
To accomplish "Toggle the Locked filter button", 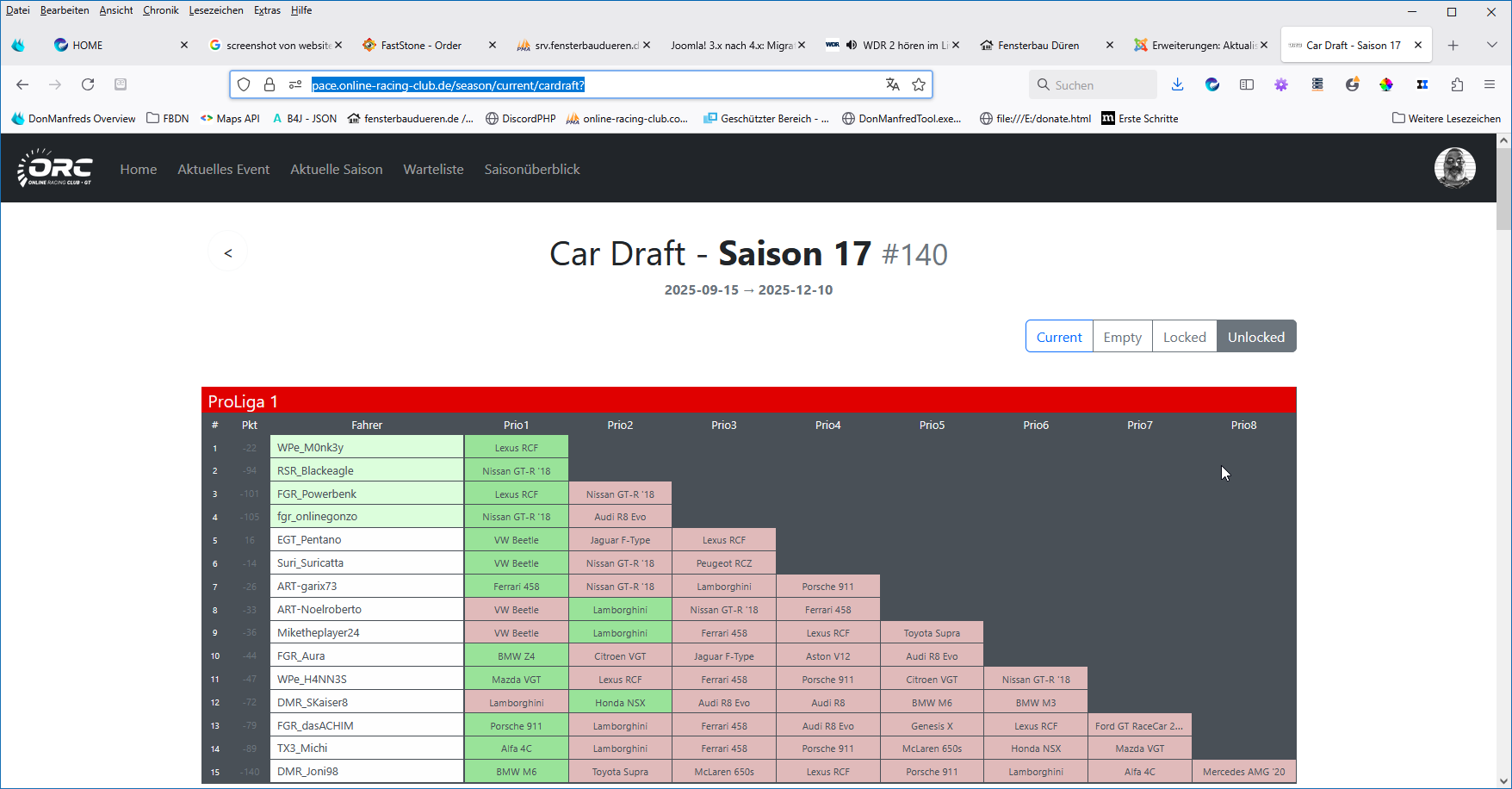I will [1184, 337].
